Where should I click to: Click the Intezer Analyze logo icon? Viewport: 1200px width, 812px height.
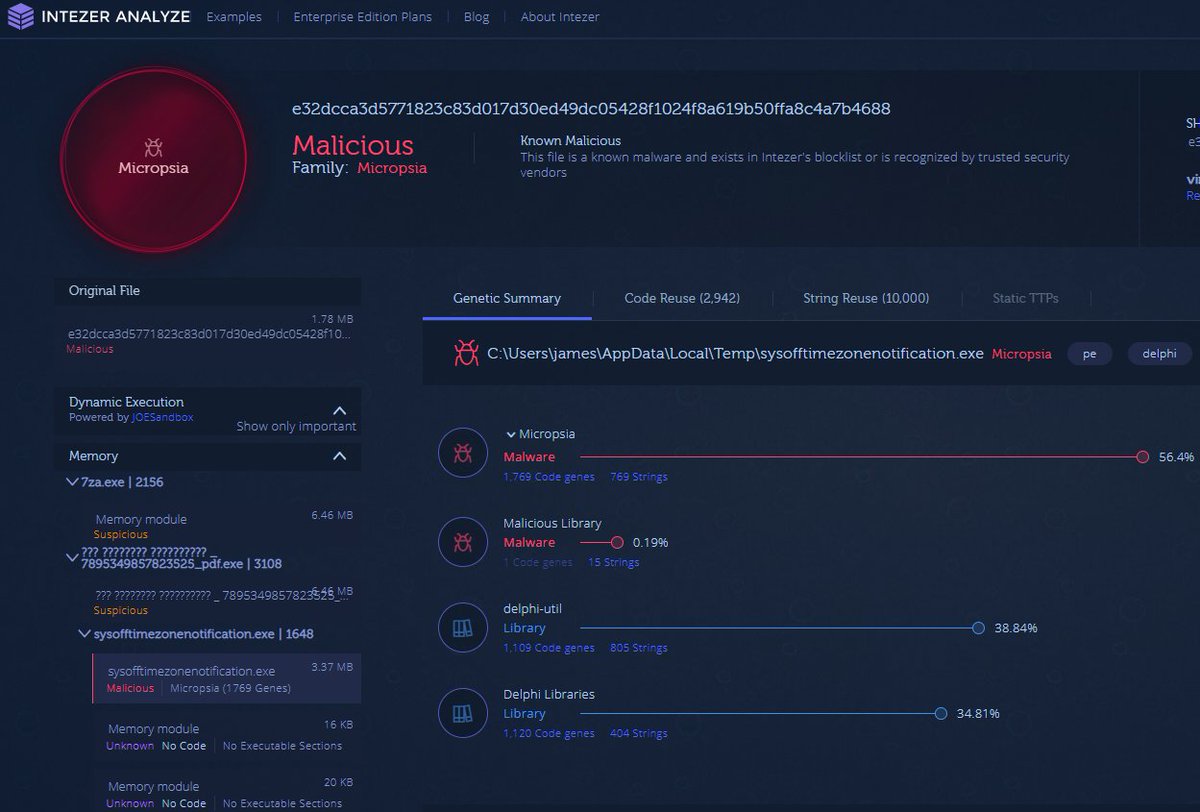click(19, 17)
